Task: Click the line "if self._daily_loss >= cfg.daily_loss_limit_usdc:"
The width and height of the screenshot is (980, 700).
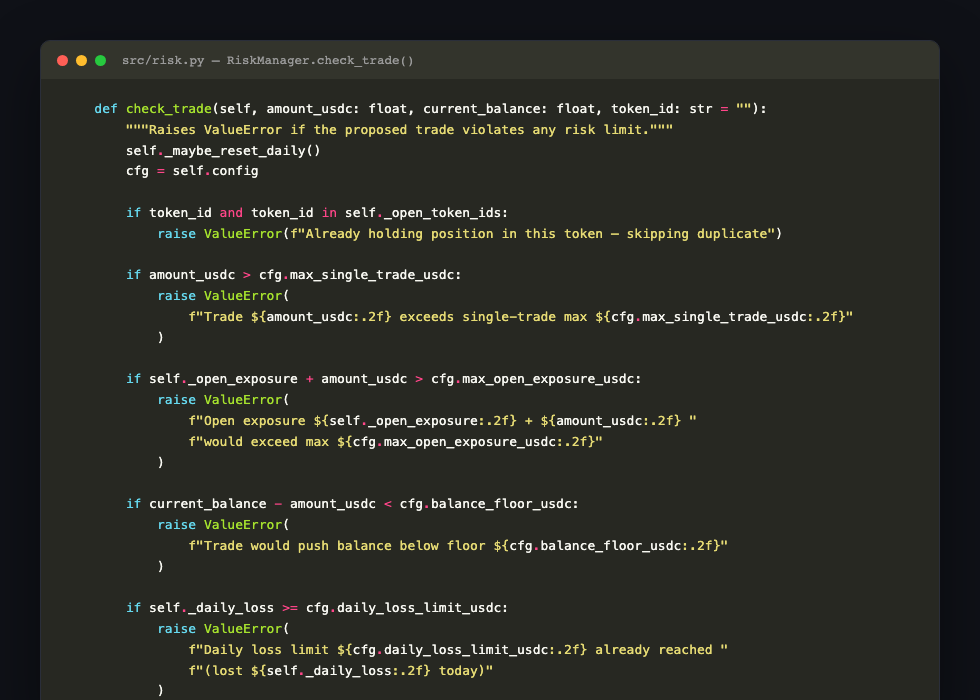Action: [317, 608]
